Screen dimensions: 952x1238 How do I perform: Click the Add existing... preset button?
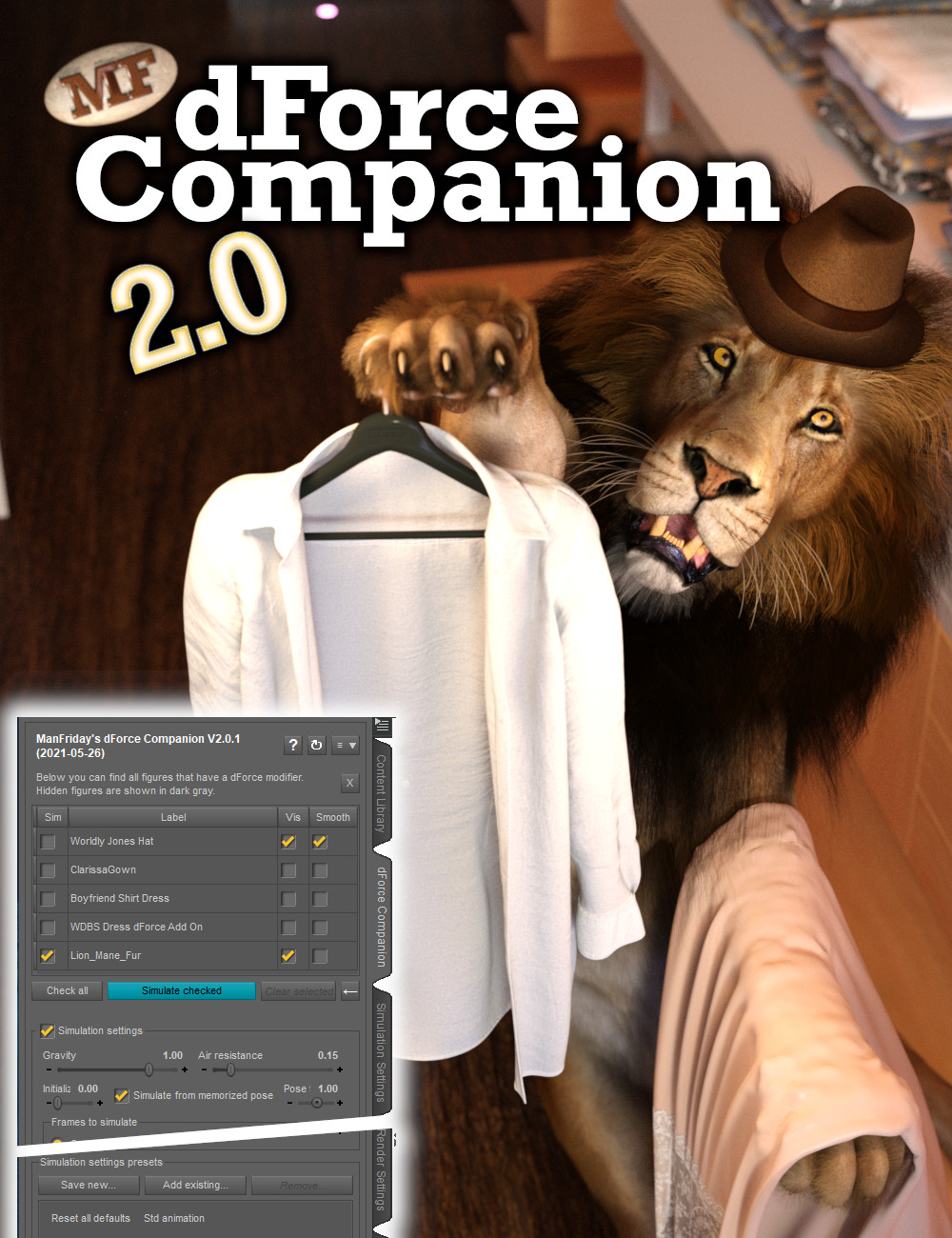pyautogui.click(x=195, y=1186)
